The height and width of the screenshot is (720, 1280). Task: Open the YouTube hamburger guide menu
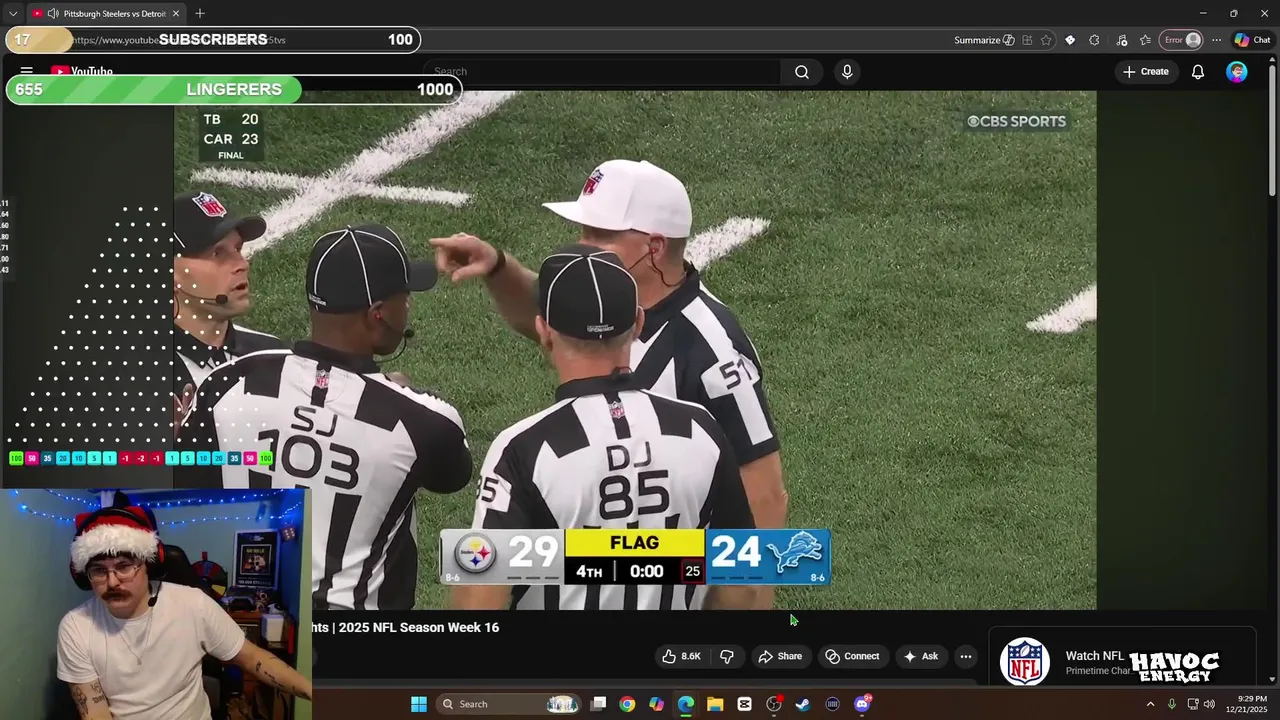pos(27,71)
